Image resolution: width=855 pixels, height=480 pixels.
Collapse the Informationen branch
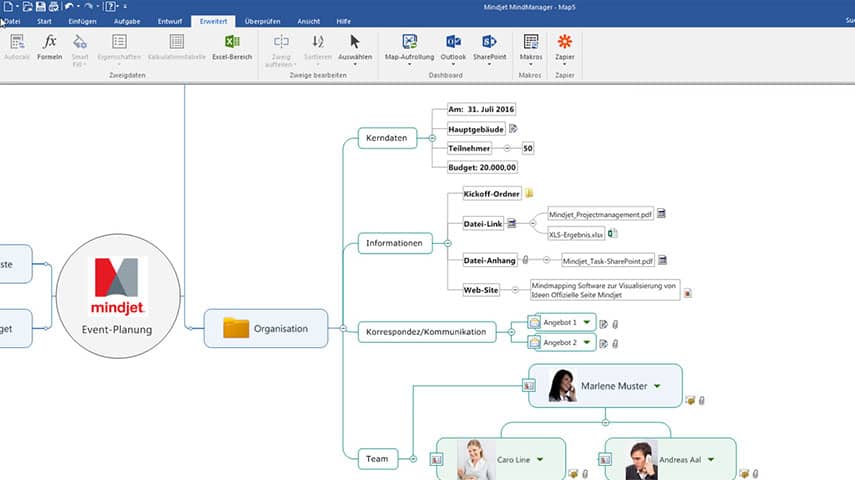pyautogui.click(x=448, y=243)
